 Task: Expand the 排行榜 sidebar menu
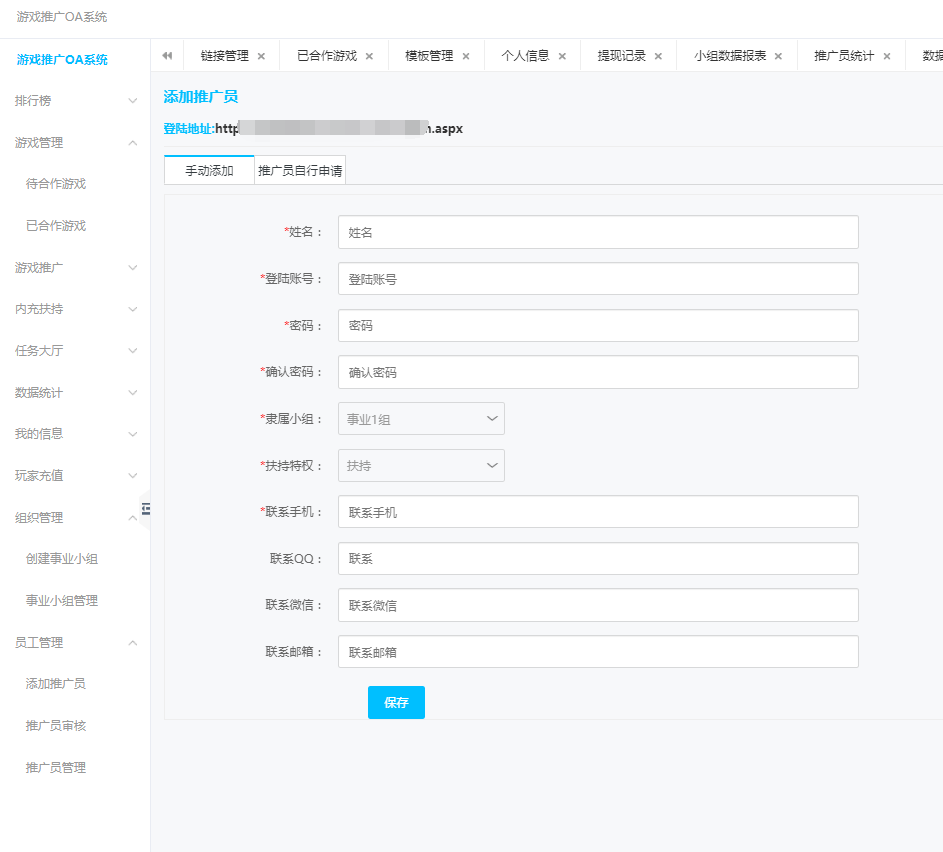pyautogui.click(x=75, y=101)
